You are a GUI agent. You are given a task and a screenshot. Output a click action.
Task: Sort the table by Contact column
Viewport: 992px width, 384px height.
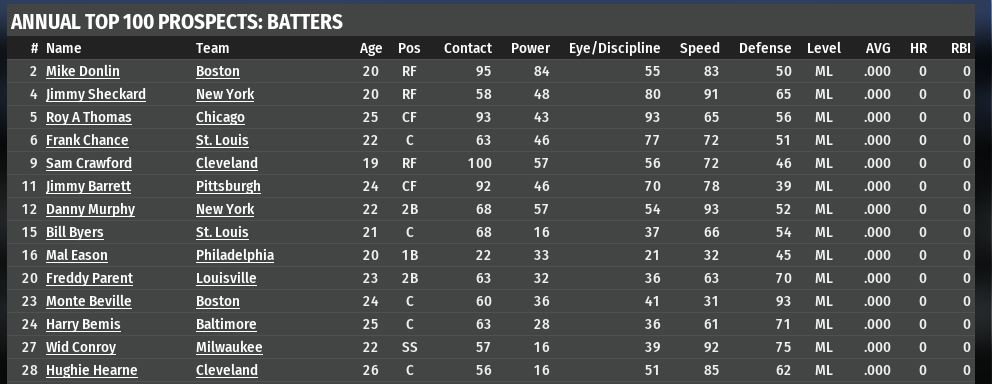point(468,48)
